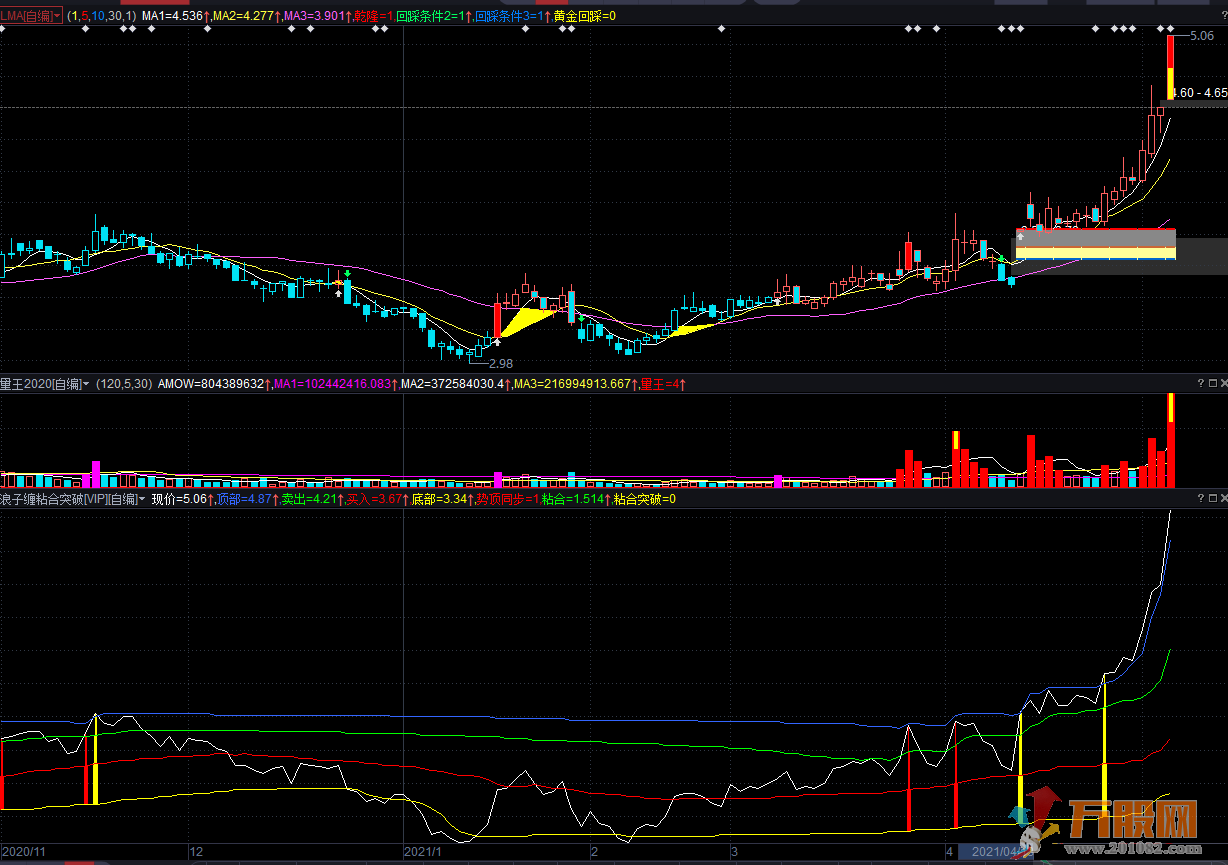Open help for the 浪子缠粘合突破 panel
The width and height of the screenshot is (1228, 865).
point(1200,498)
